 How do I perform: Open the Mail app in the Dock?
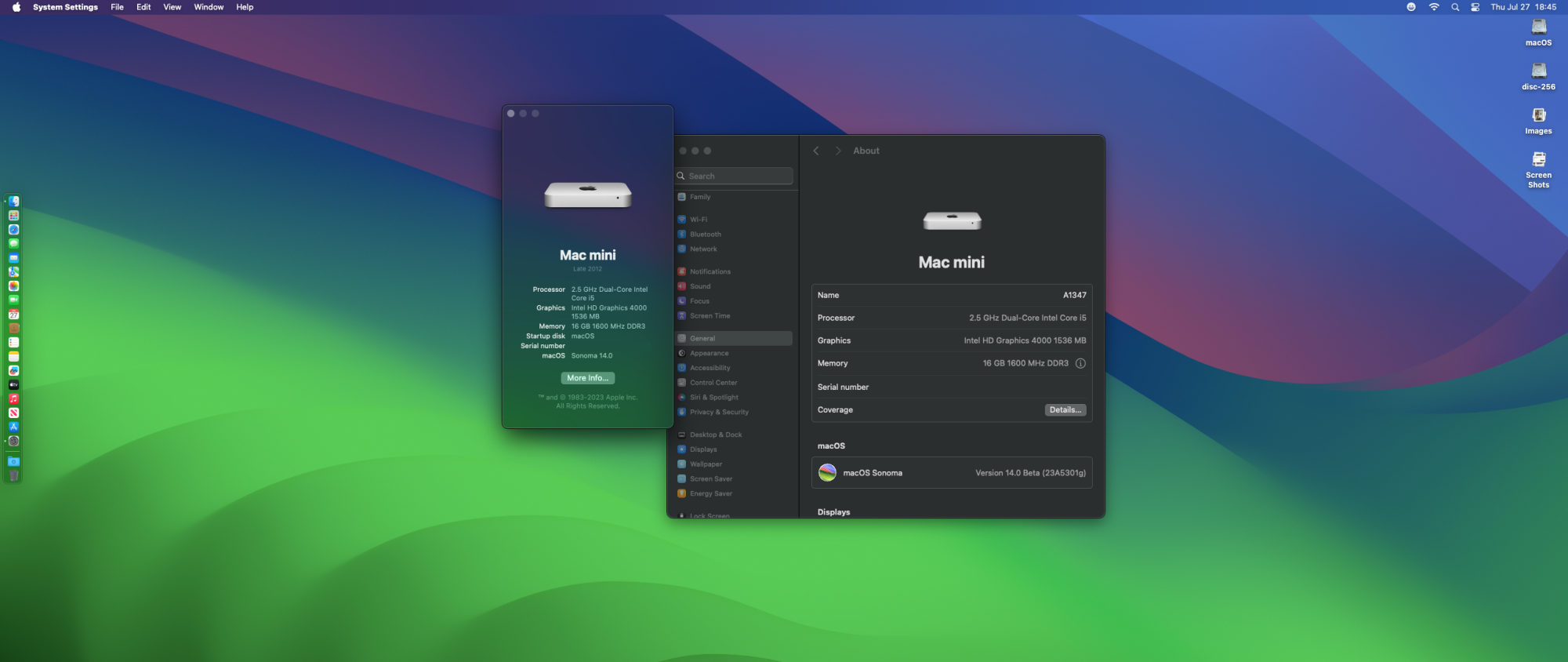(x=13, y=258)
